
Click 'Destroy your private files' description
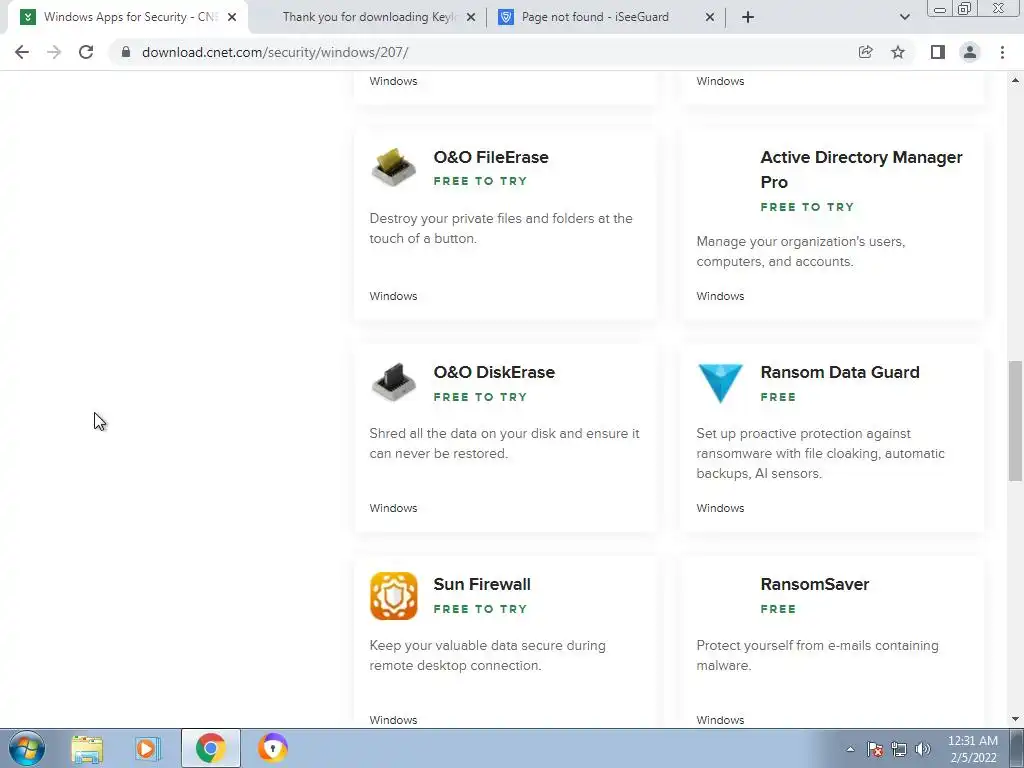[x=501, y=229]
